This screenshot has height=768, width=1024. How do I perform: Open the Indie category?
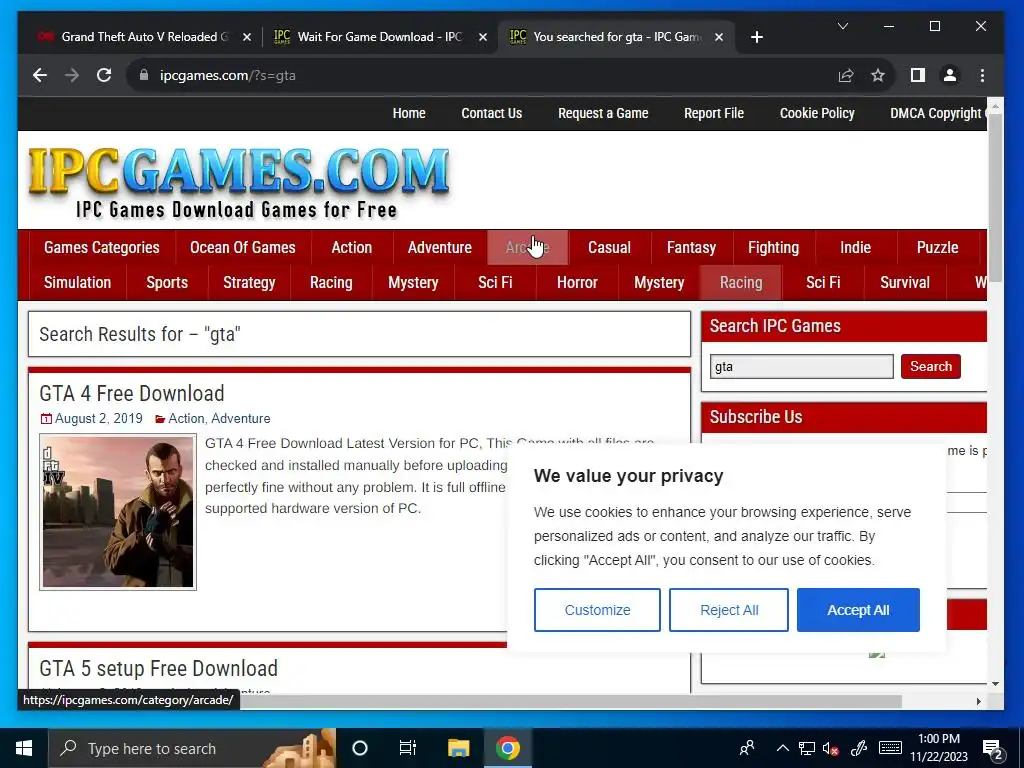point(856,248)
